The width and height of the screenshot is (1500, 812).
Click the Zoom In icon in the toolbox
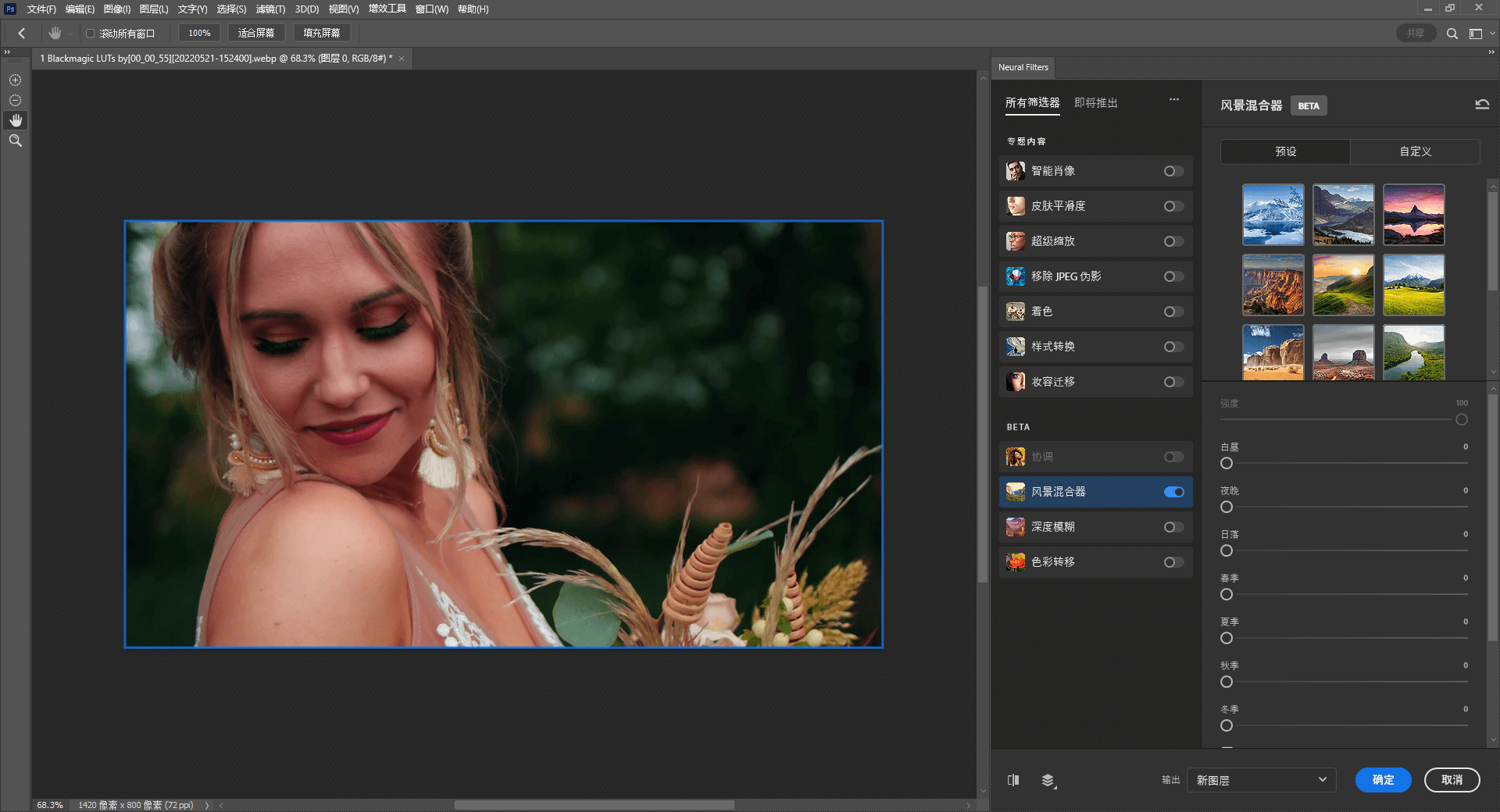[x=15, y=80]
